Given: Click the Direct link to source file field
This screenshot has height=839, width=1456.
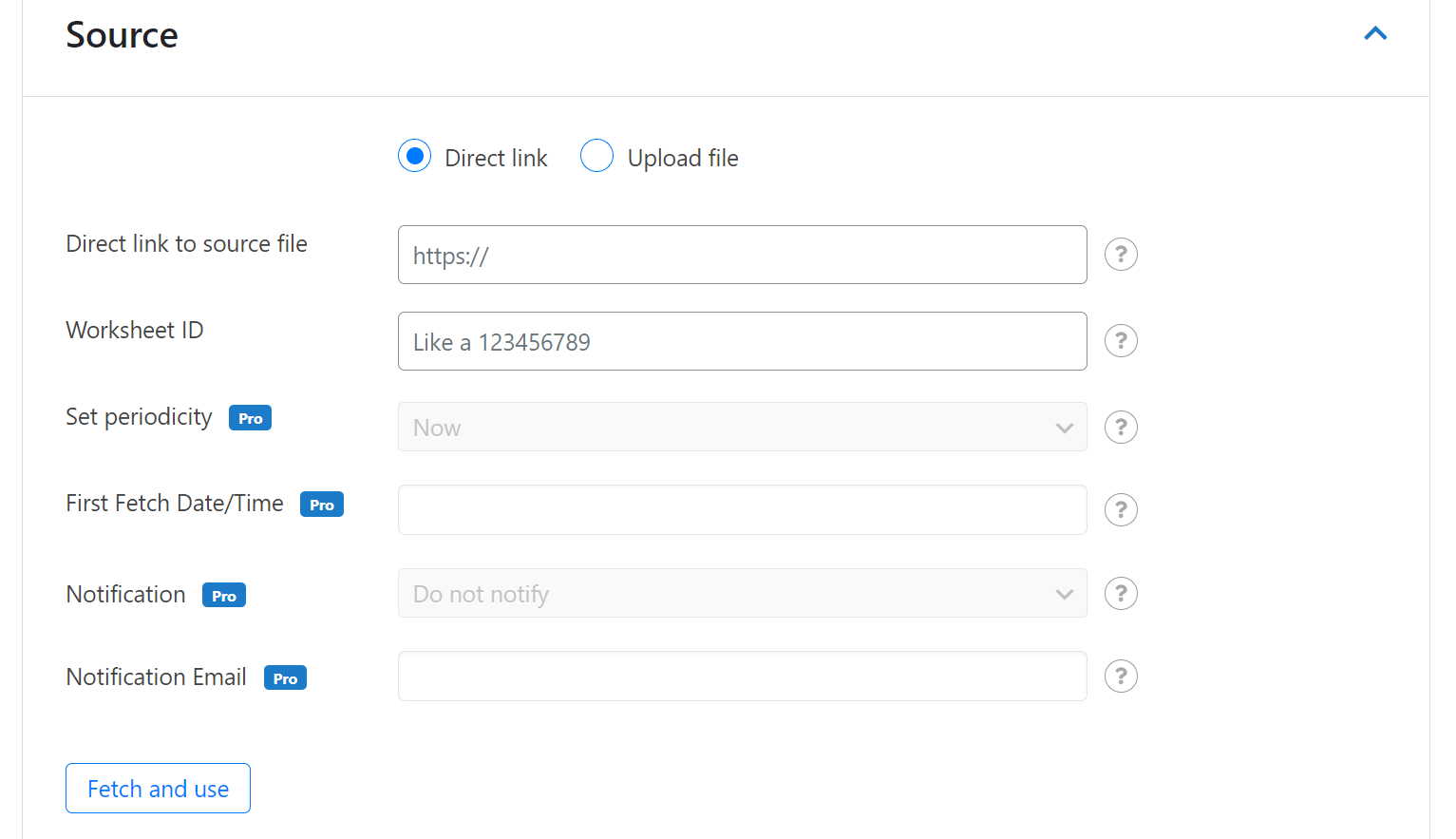Looking at the screenshot, I should (x=742, y=255).
